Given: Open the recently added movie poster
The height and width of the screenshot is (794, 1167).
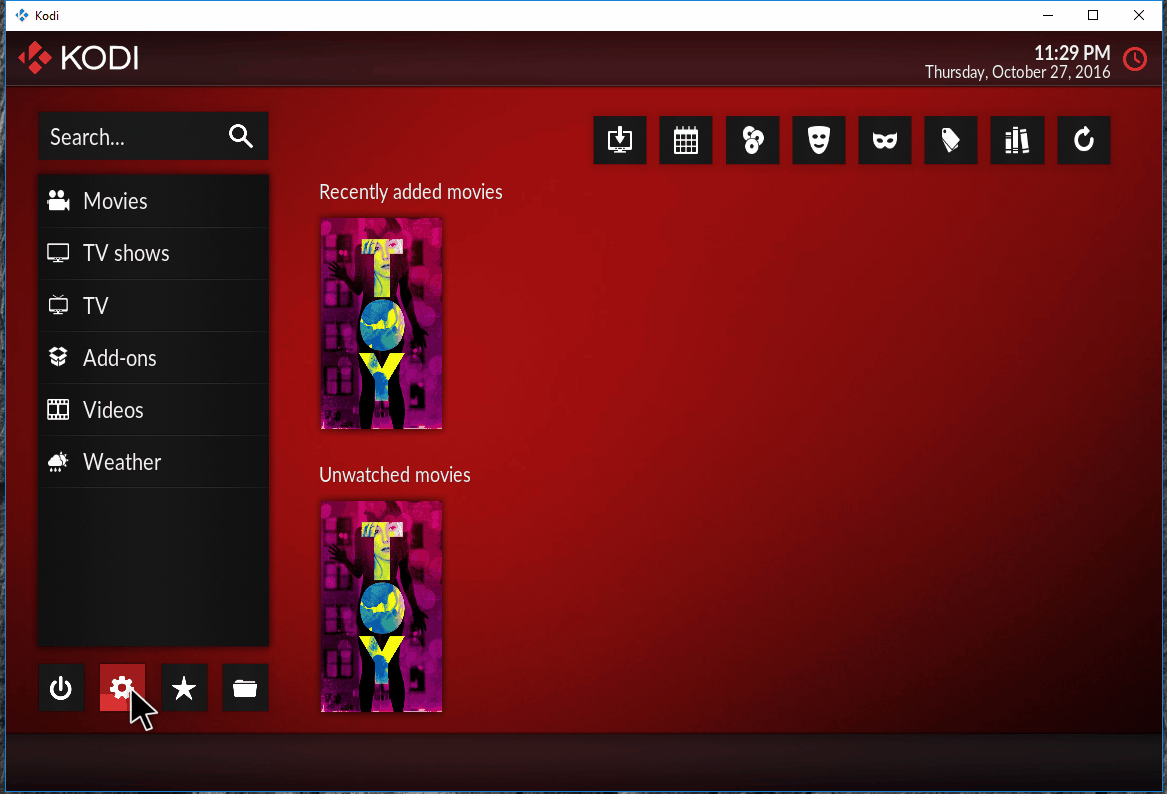Looking at the screenshot, I should 381,323.
